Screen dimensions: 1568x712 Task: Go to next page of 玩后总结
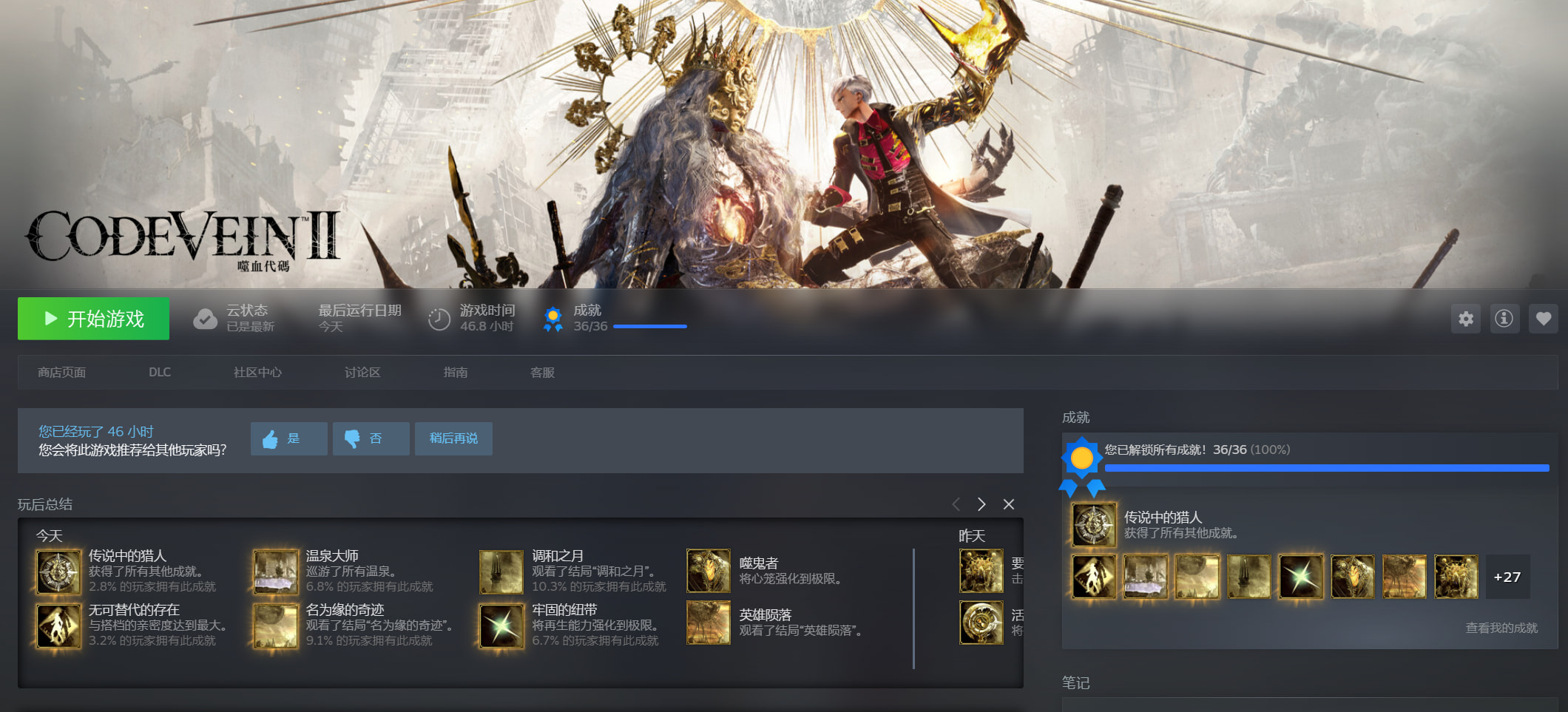tap(981, 504)
